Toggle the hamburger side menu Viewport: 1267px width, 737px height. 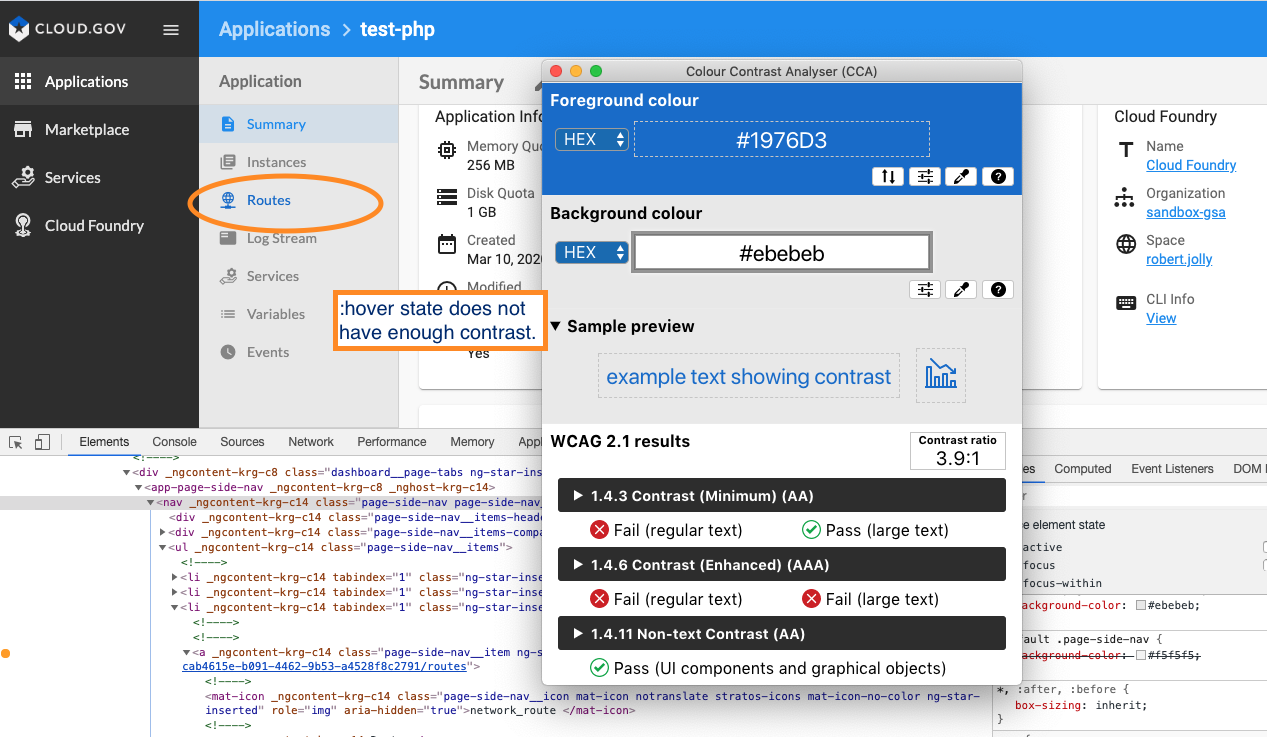coord(171,30)
